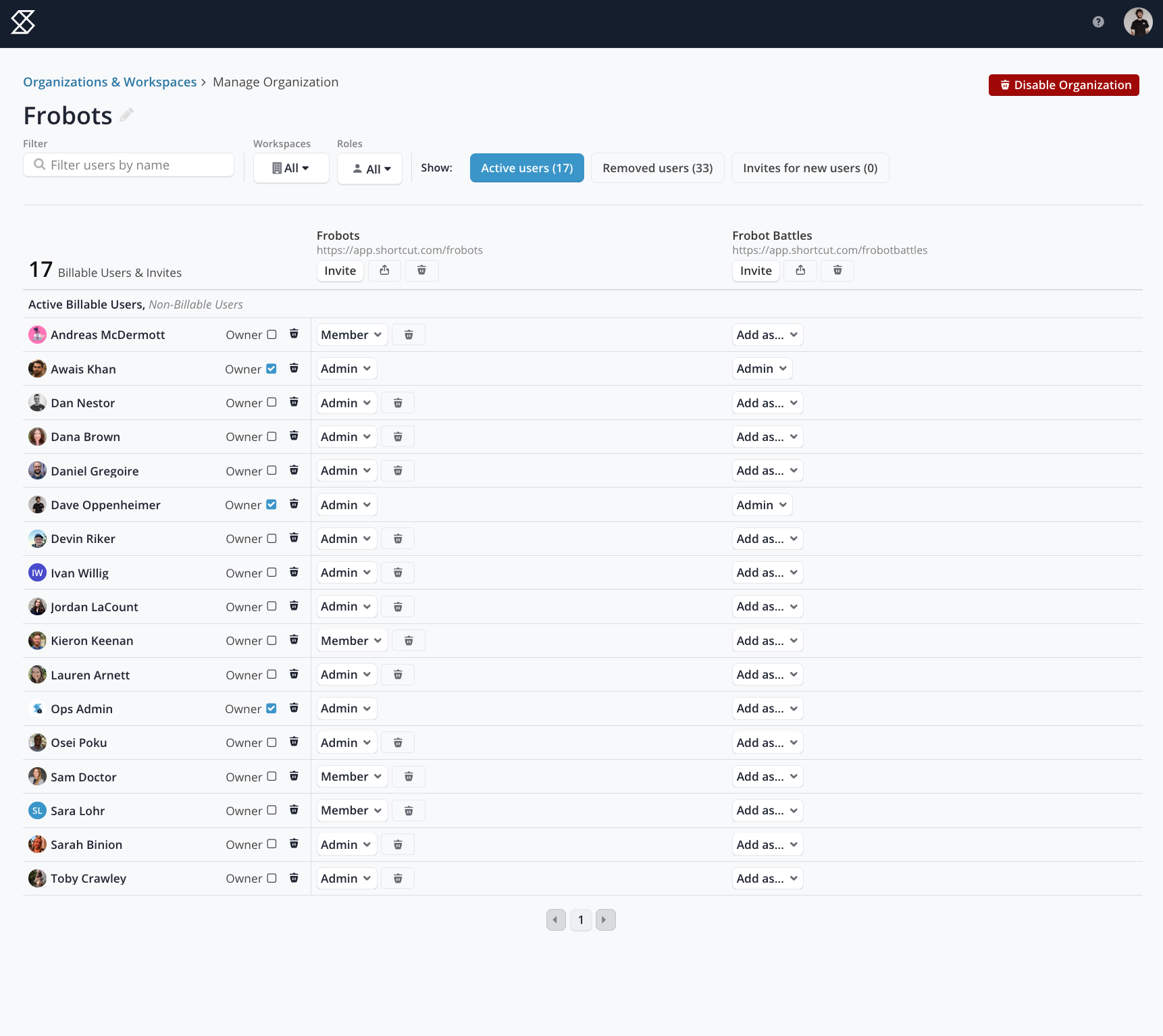1163x1036 pixels.
Task: Go to Organizations & Workspaces breadcrumb link
Action: 110,82
